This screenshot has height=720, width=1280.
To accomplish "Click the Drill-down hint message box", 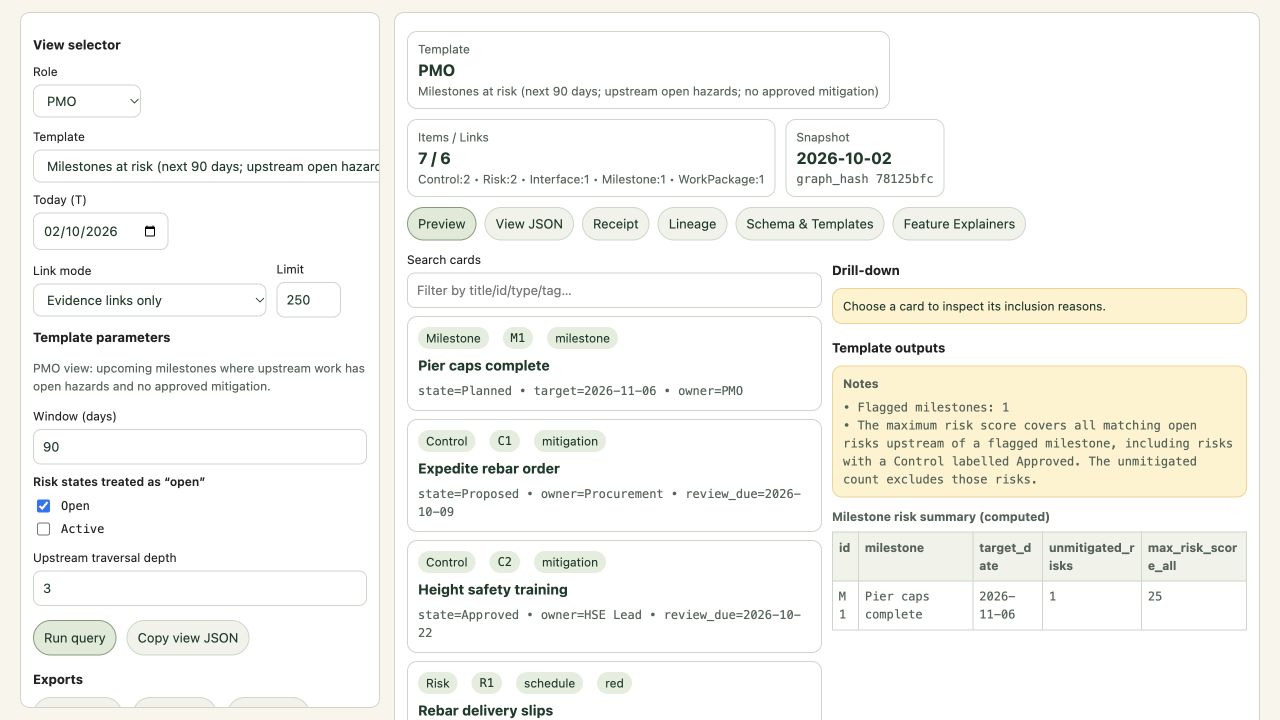I will point(1039,306).
